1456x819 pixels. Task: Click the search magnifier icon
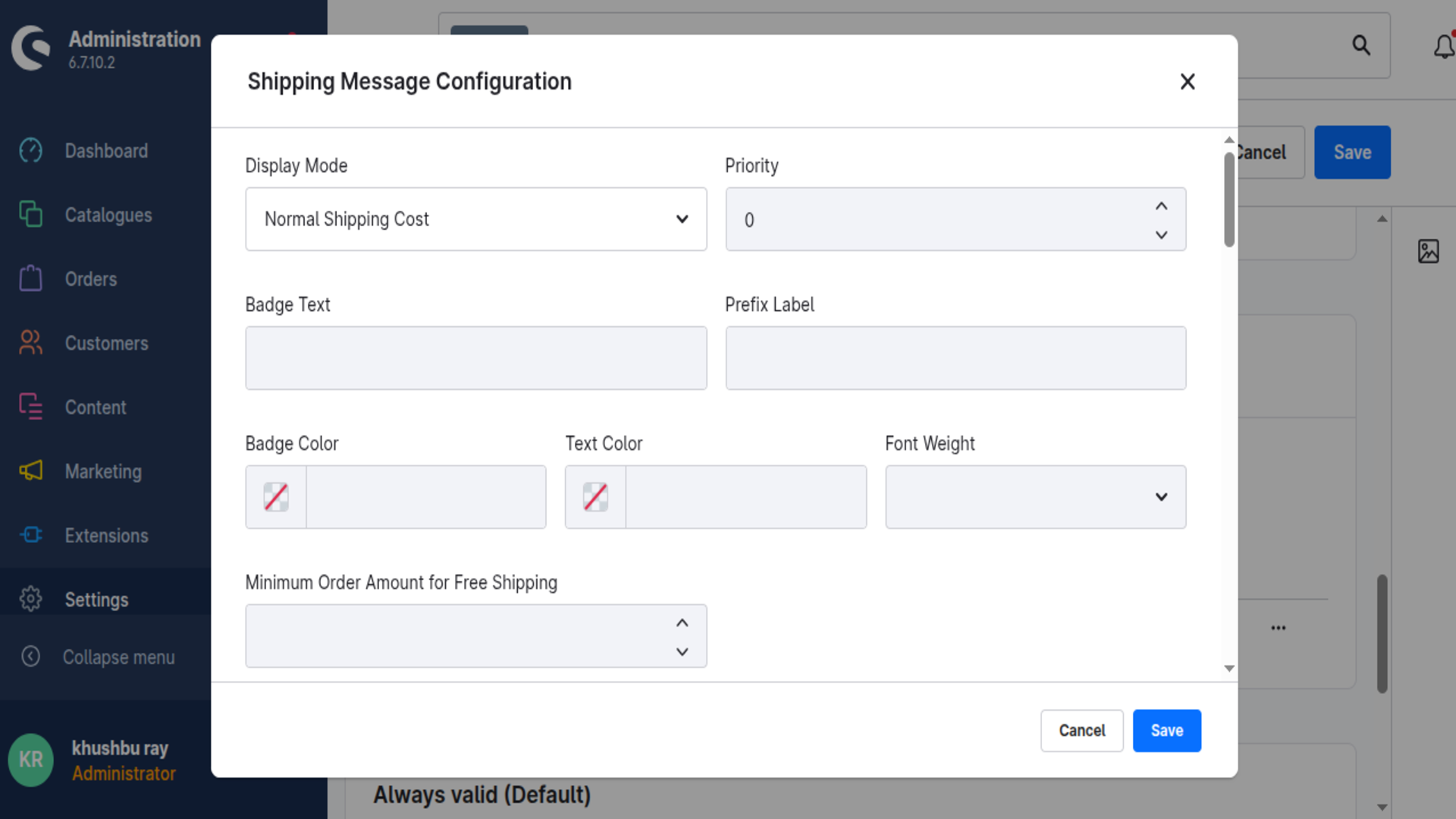(1361, 45)
